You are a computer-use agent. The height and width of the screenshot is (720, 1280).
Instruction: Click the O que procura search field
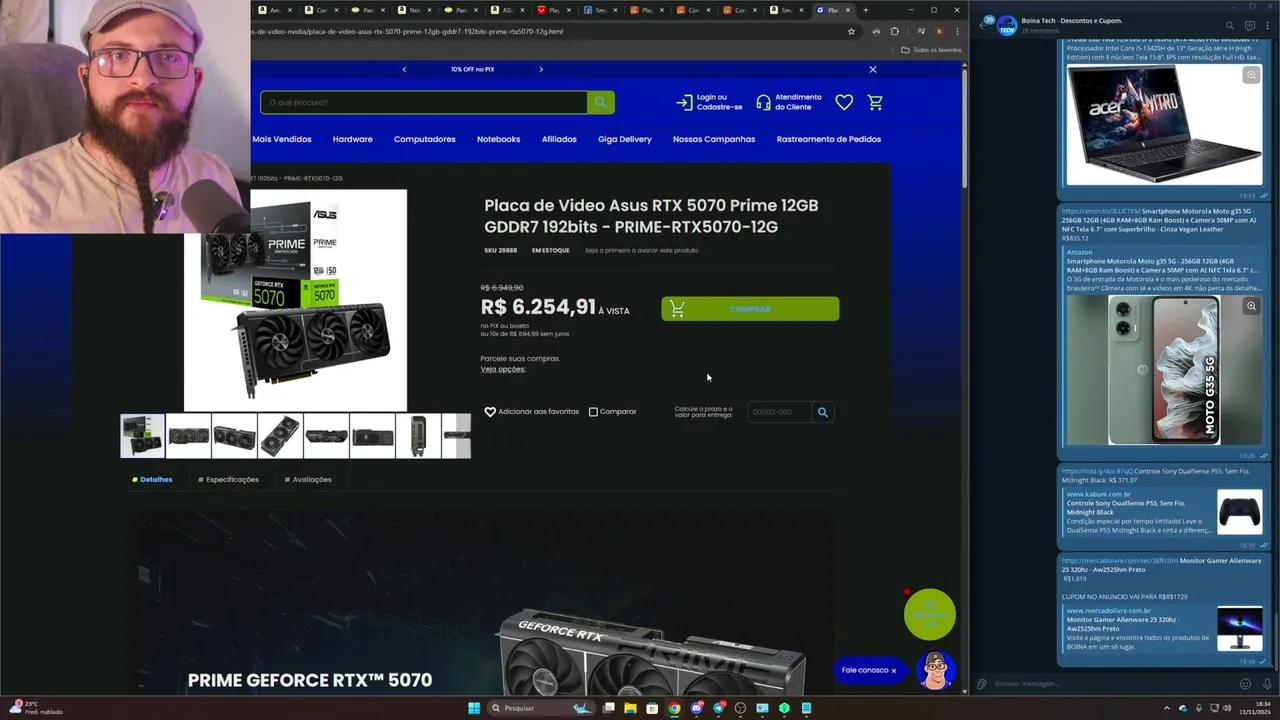click(424, 102)
